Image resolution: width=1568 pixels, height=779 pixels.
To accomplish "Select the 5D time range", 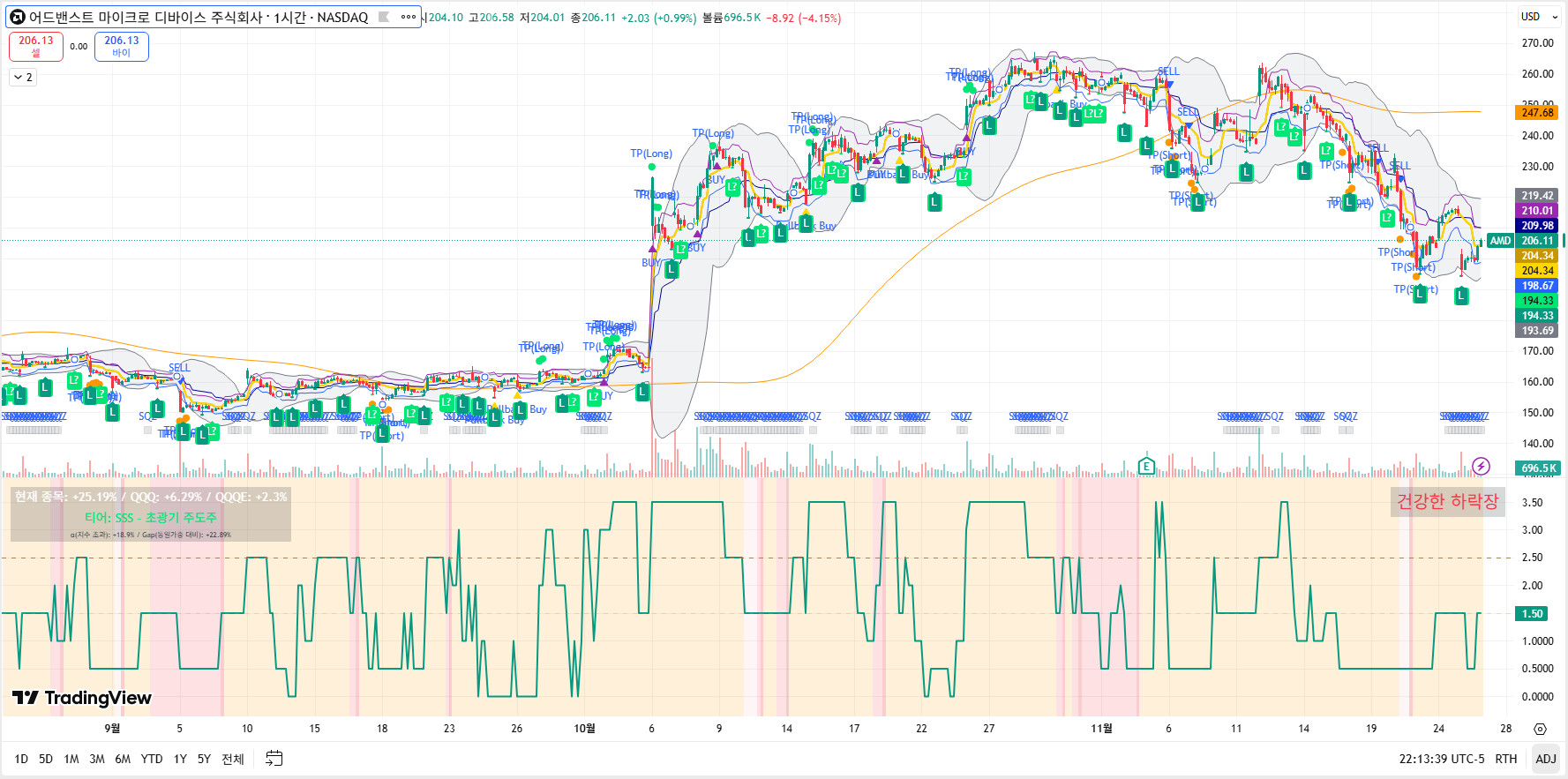I will [46, 759].
